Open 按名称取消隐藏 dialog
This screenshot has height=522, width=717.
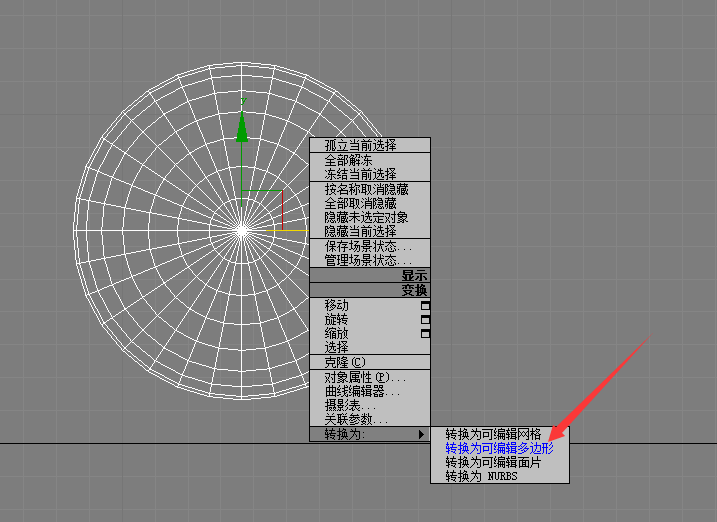coord(366,189)
